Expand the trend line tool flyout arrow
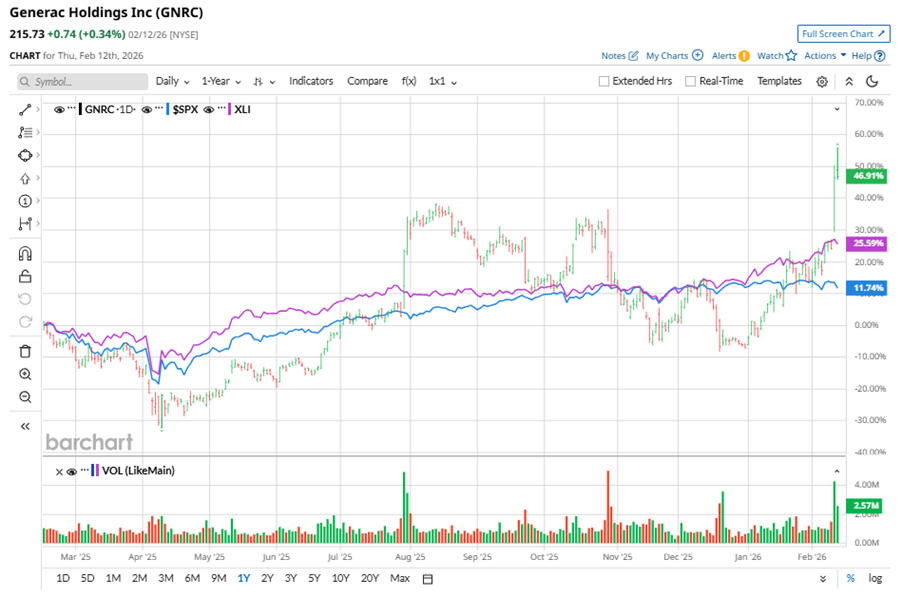902x597 pixels. (x=38, y=109)
